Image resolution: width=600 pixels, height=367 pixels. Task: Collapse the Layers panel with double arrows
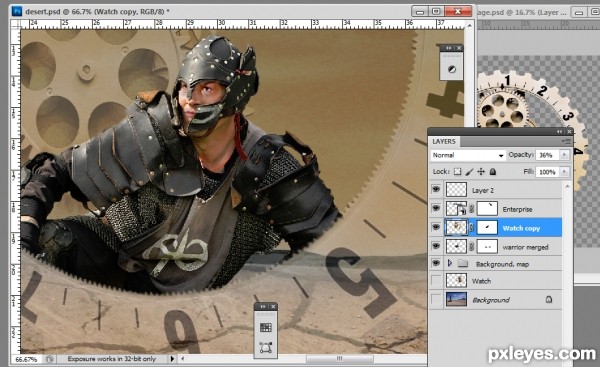(559, 131)
